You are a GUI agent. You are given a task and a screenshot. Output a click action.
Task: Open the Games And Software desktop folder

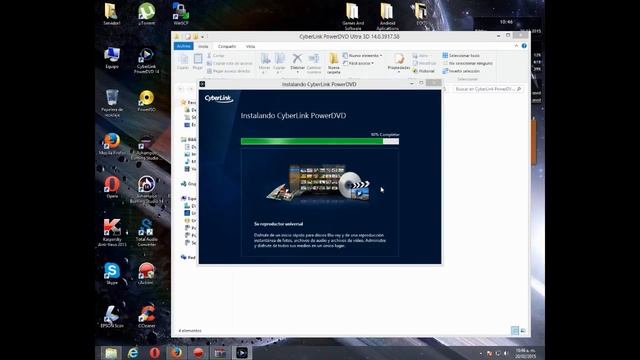(353, 16)
